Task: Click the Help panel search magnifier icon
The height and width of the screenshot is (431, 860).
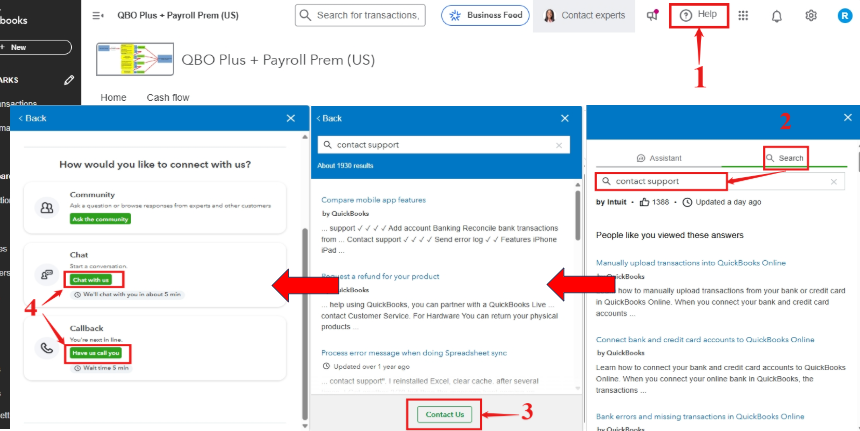Action: (606, 182)
